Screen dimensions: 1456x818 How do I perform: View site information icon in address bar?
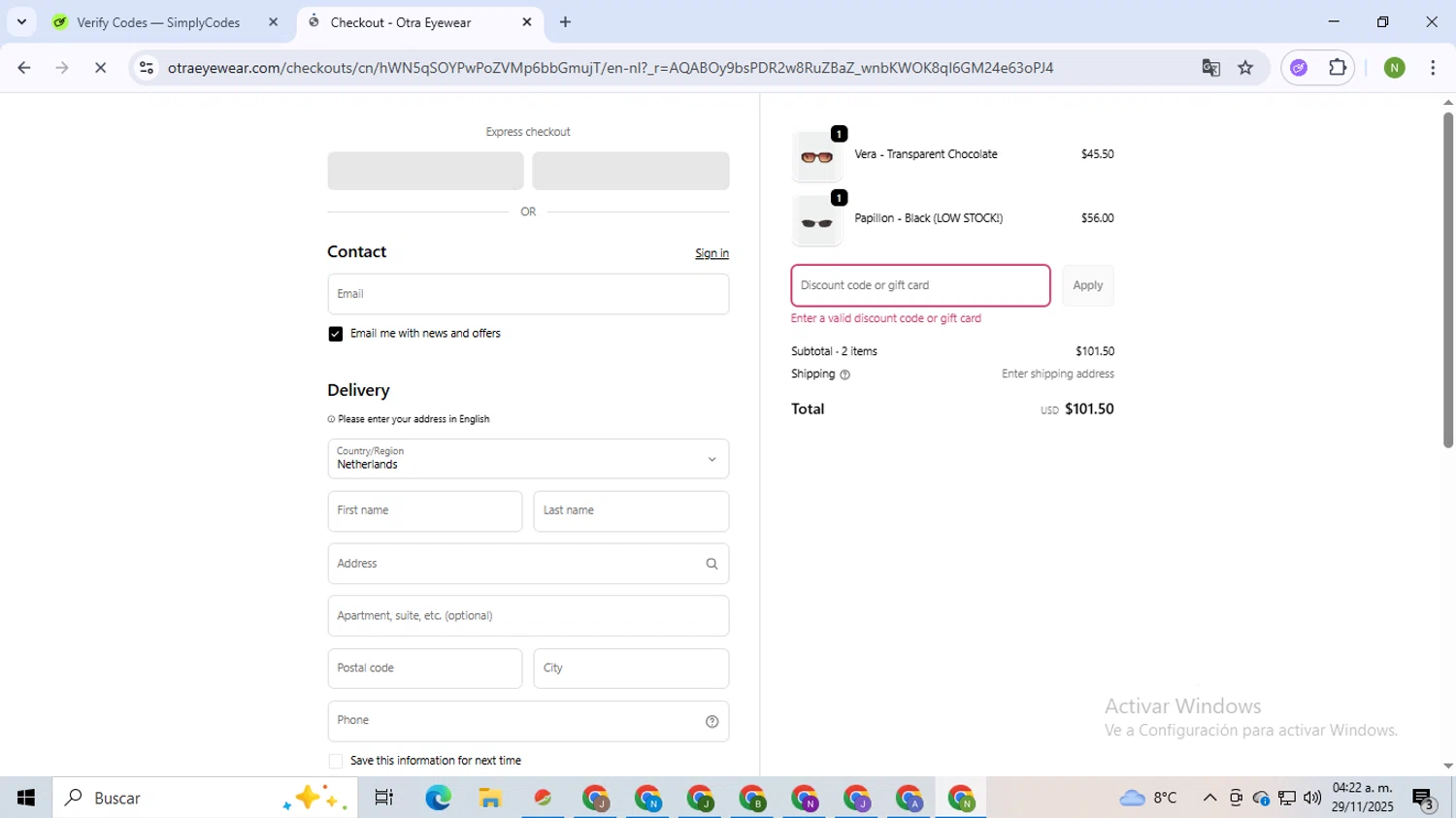(147, 68)
